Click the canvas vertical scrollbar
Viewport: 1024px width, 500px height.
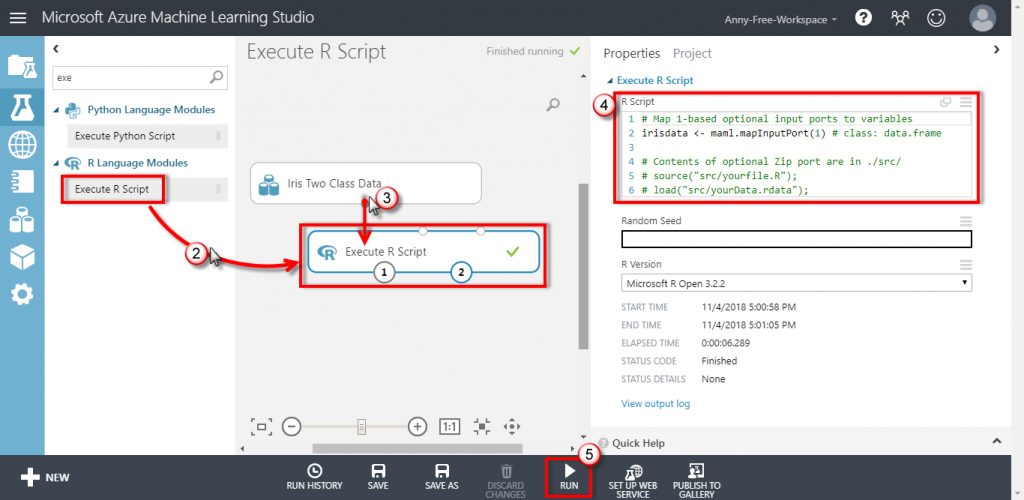pyautogui.click(x=583, y=266)
